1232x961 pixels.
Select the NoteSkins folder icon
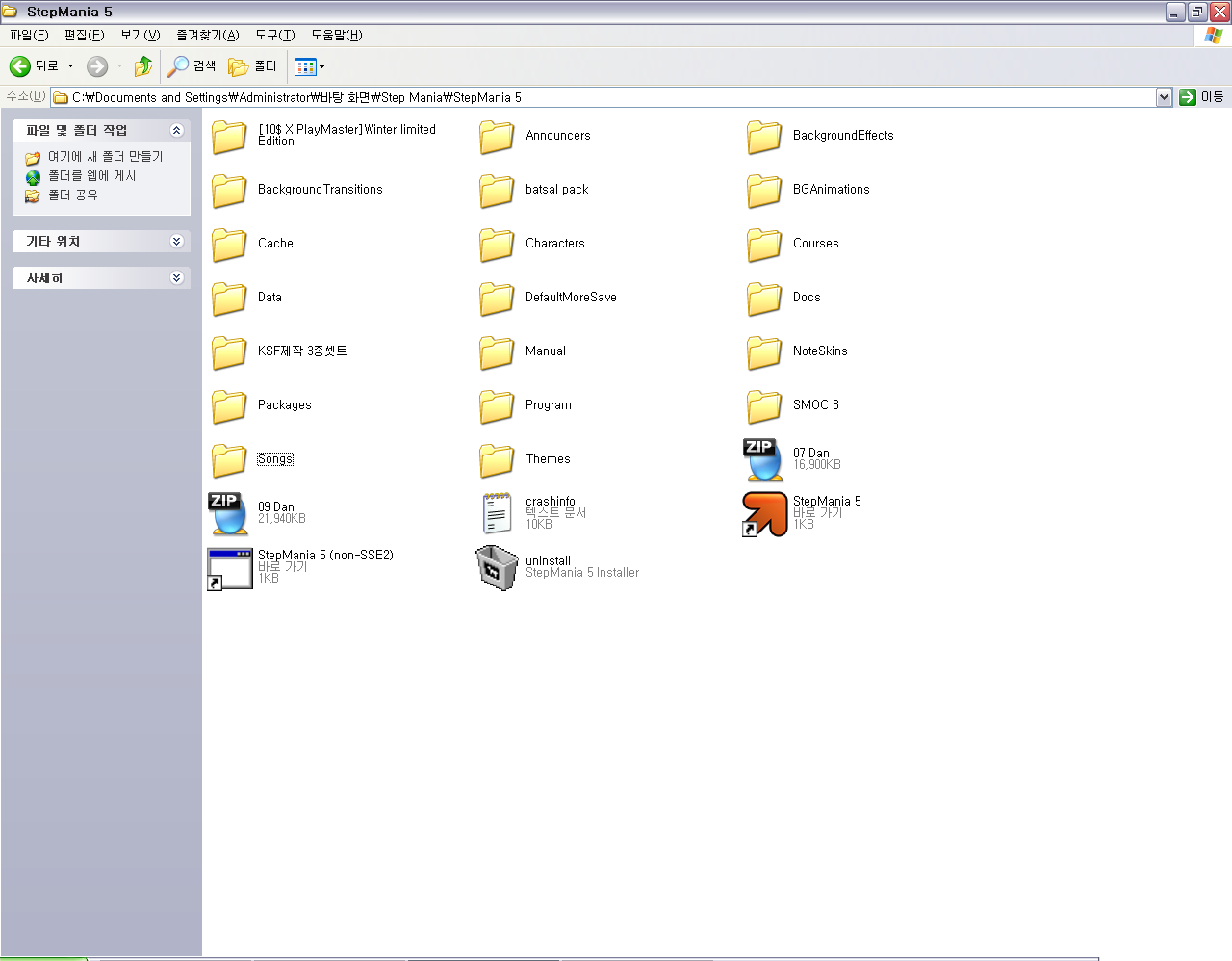pyautogui.click(x=764, y=351)
